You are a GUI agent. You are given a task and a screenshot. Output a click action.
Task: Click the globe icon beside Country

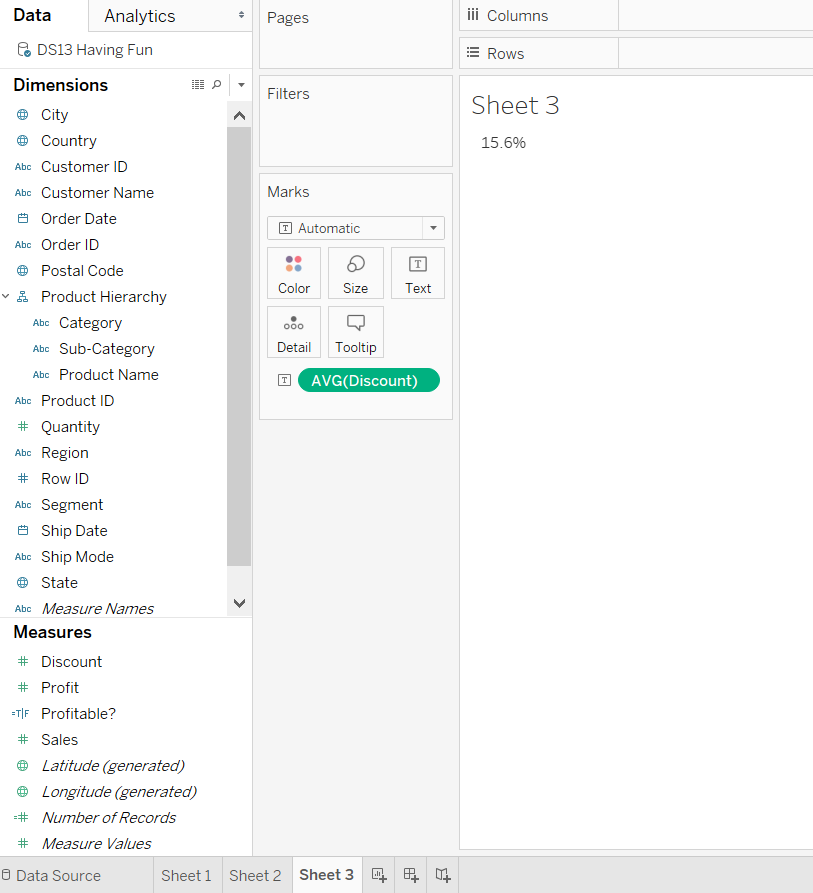(x=23, y=141)
